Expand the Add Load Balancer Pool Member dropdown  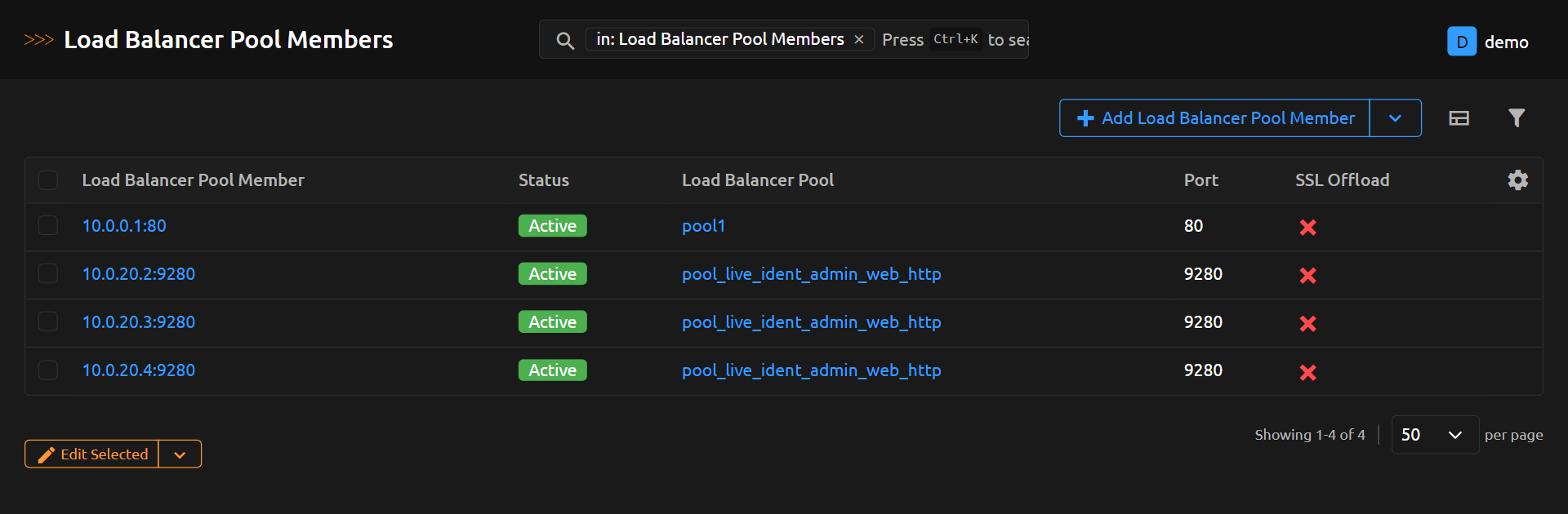[x=1395, y=118]
